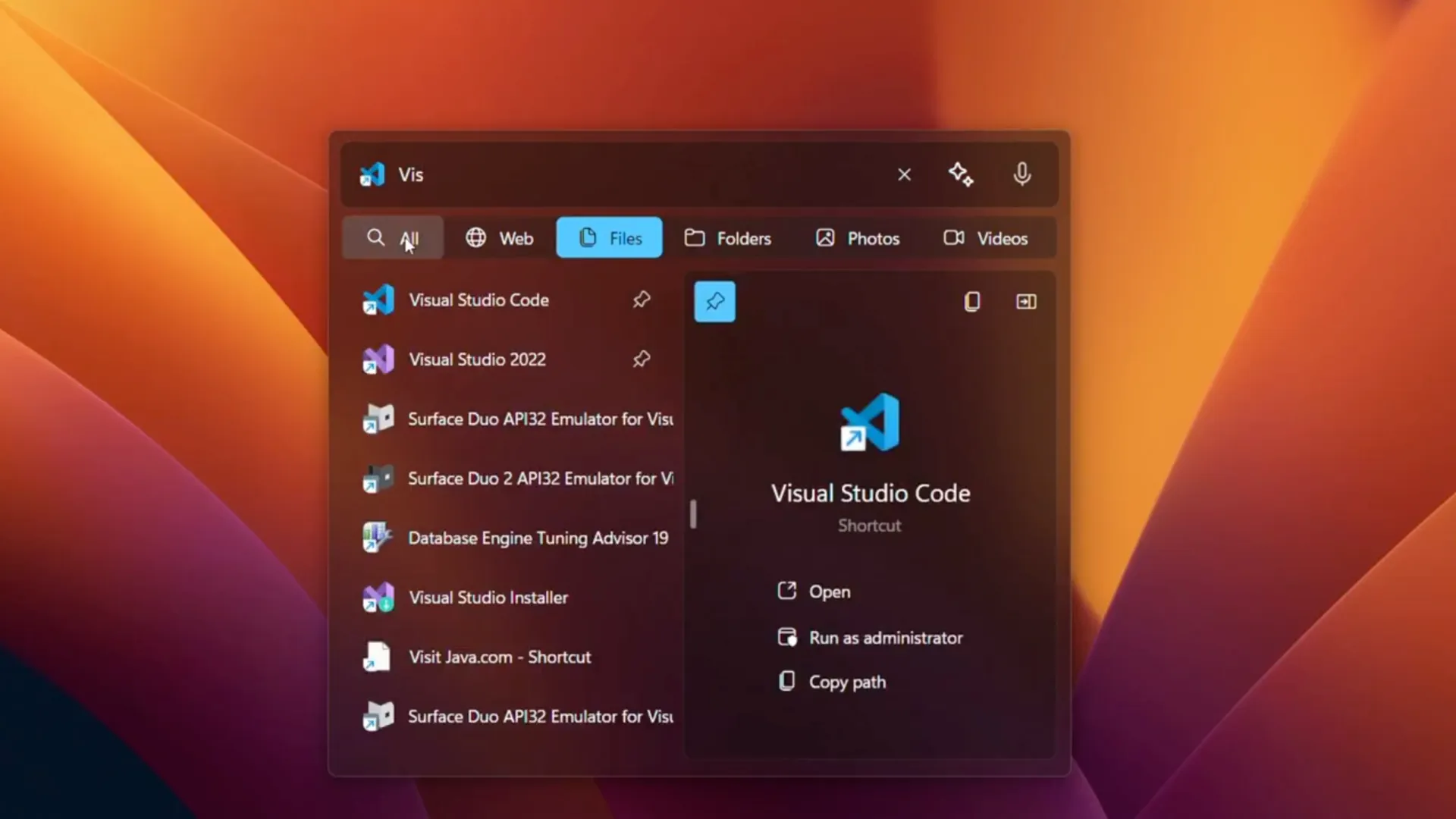The height and width of the screenshot is (819, 1456).
Task: Clear the search text with the X icon
Action: pyautogui.click(x=904, y=174)
